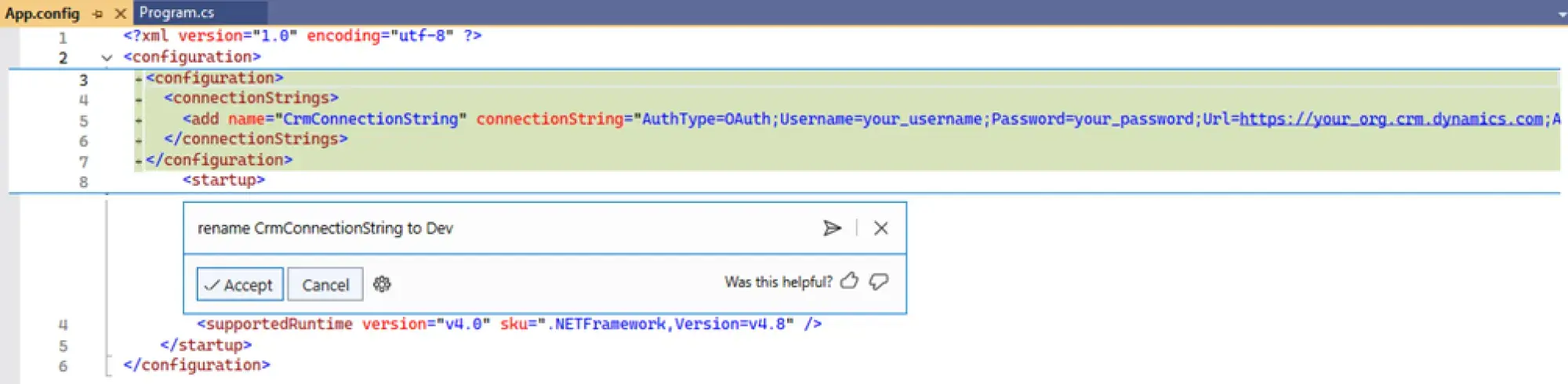Click the 'Was this helpful?' text
This screenshot has width=1568, height=384.
point(778,282)
